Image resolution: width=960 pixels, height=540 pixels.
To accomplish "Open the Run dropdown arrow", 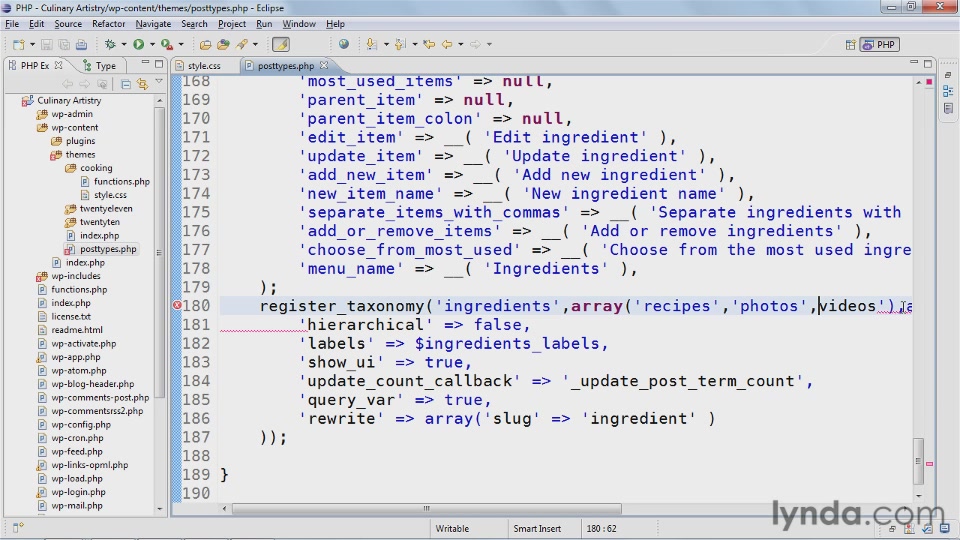I will [152, 45].
